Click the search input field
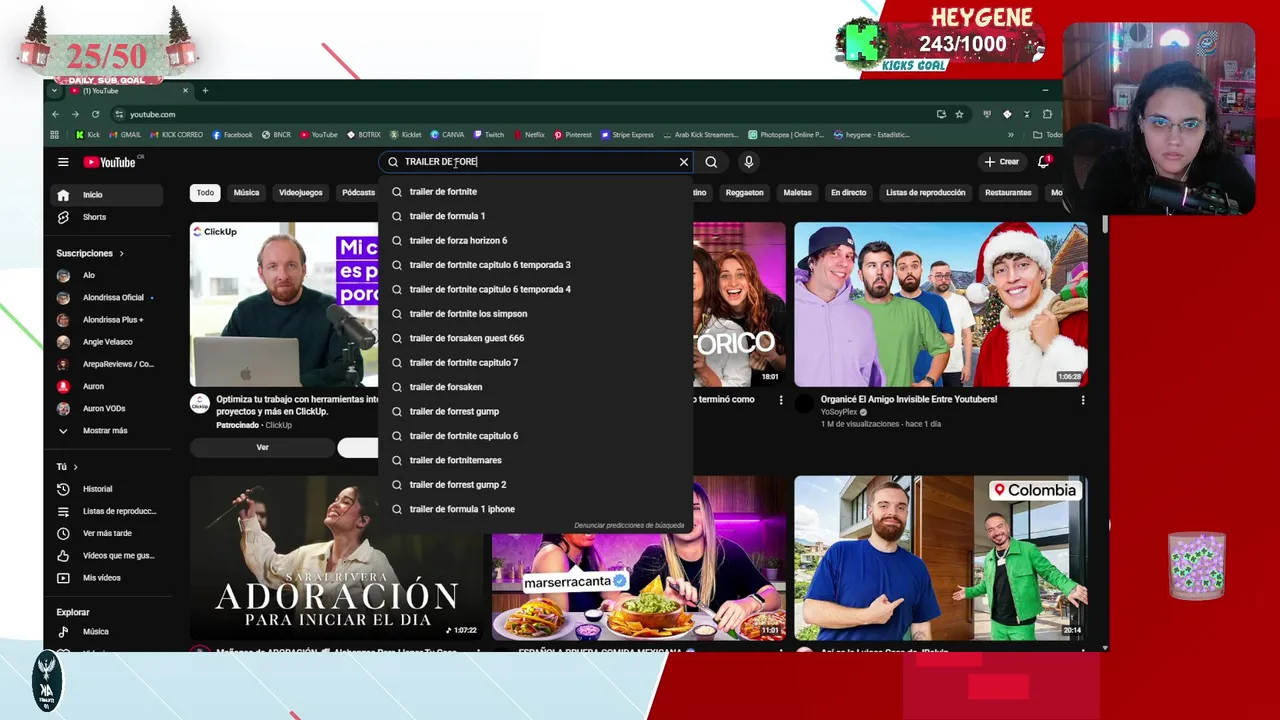 536,162
